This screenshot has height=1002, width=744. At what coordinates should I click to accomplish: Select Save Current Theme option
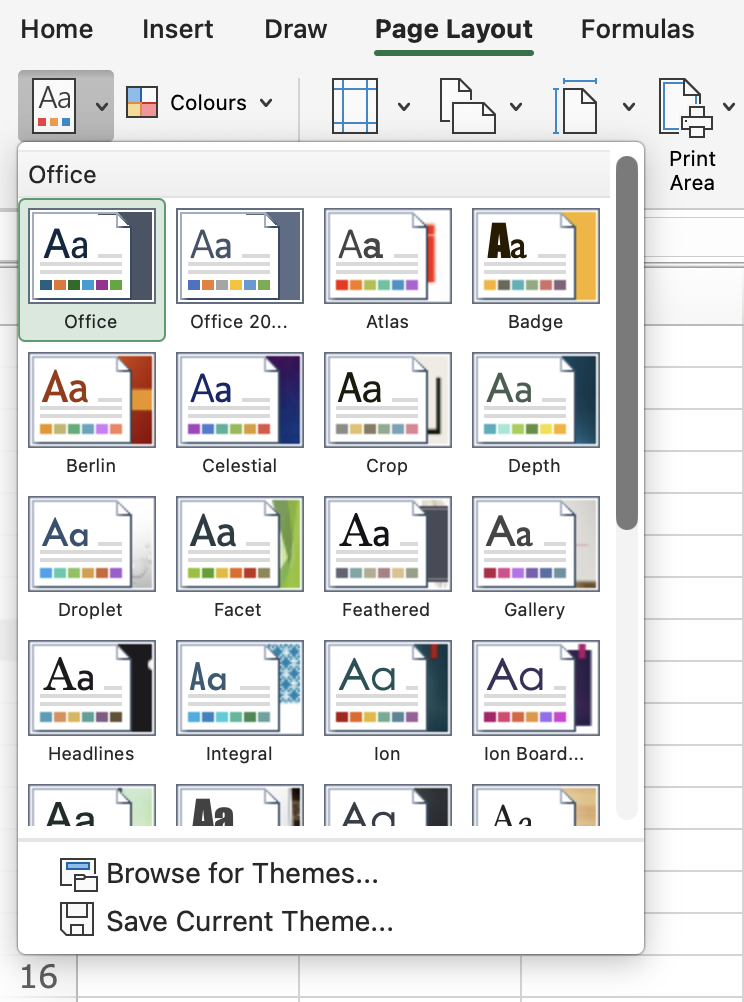point(249,920)
